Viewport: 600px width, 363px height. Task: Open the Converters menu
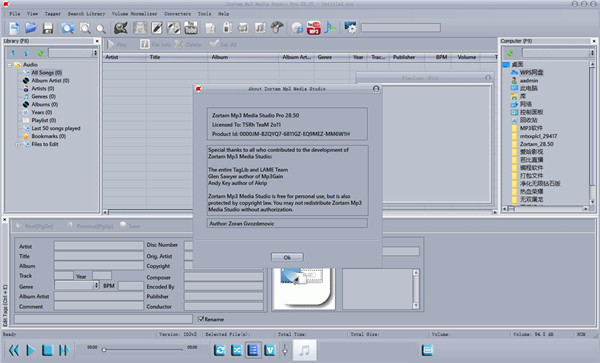pos(177,14)
